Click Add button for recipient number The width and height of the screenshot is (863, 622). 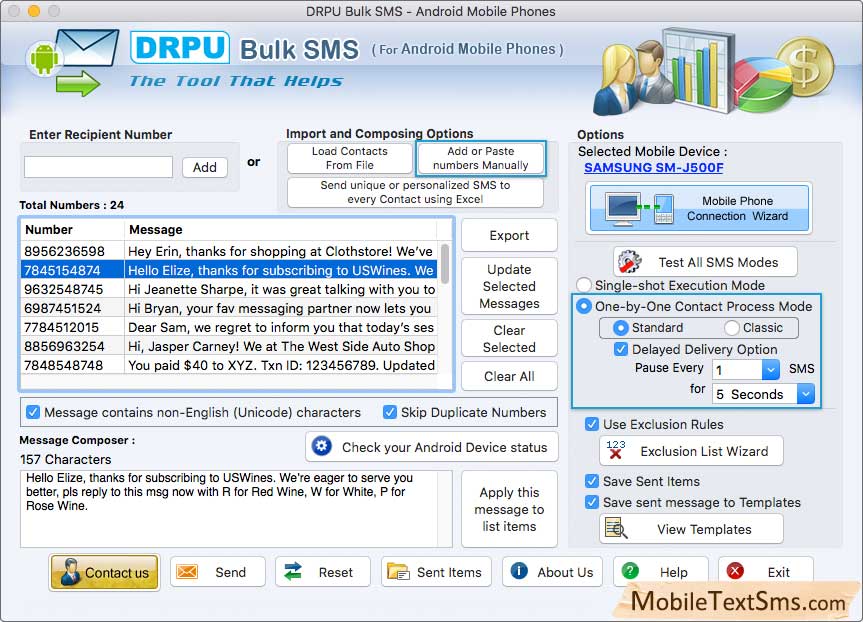205,167
